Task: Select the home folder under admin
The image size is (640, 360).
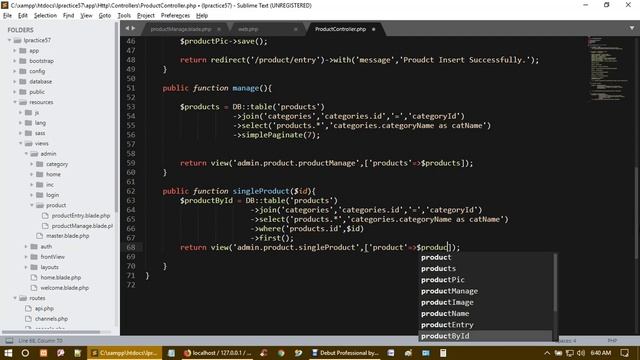Action: click(53, 174)
